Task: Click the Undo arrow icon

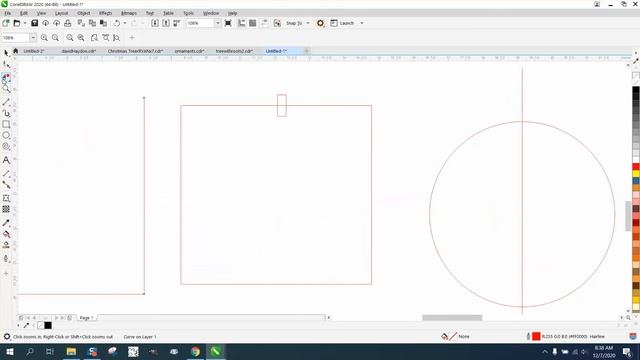Action: pyautogui.click(x=117, y=23)
